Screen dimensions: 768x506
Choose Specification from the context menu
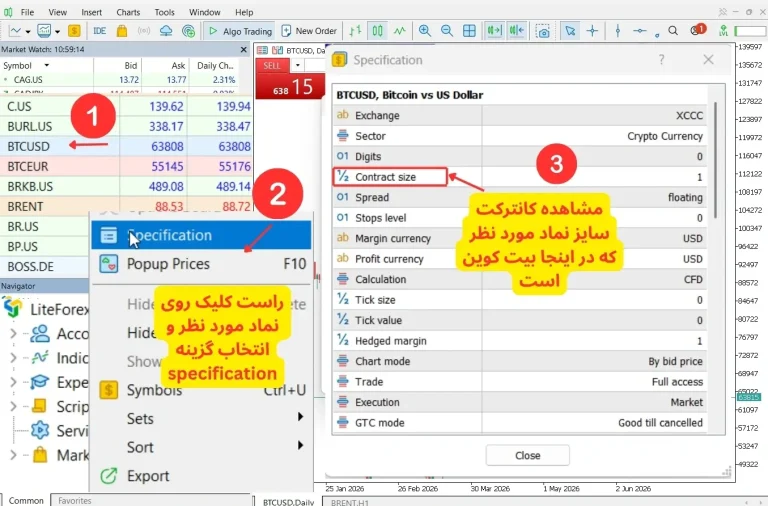pyautogui.click(x=201, y=235)
